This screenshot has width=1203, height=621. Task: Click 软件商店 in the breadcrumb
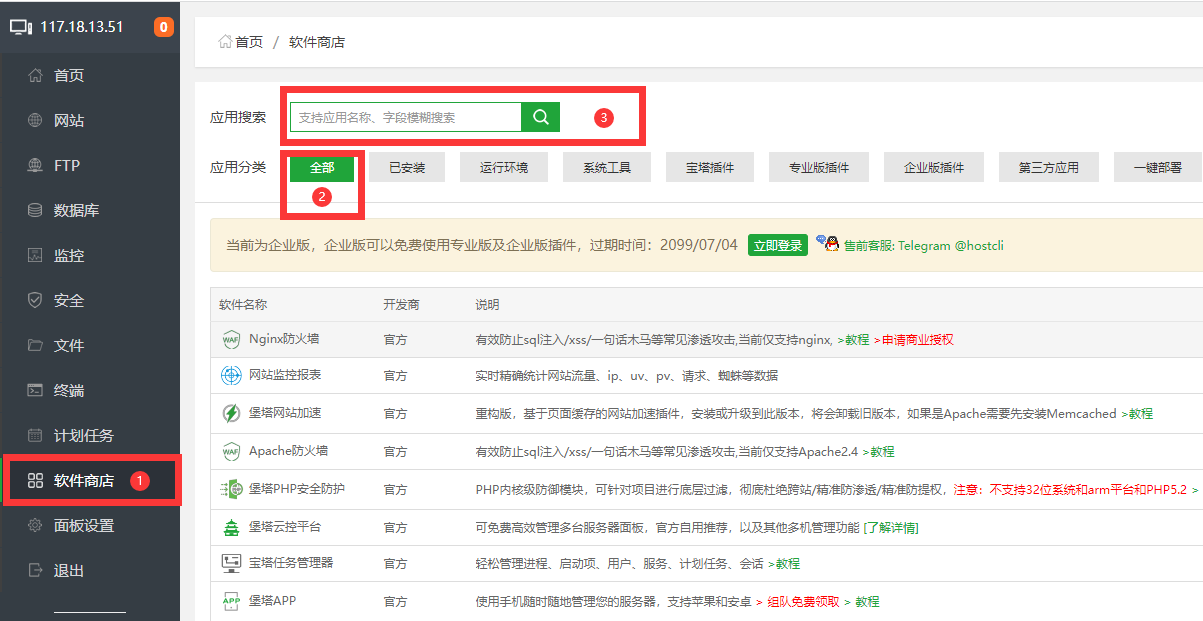tap(317, 42)
